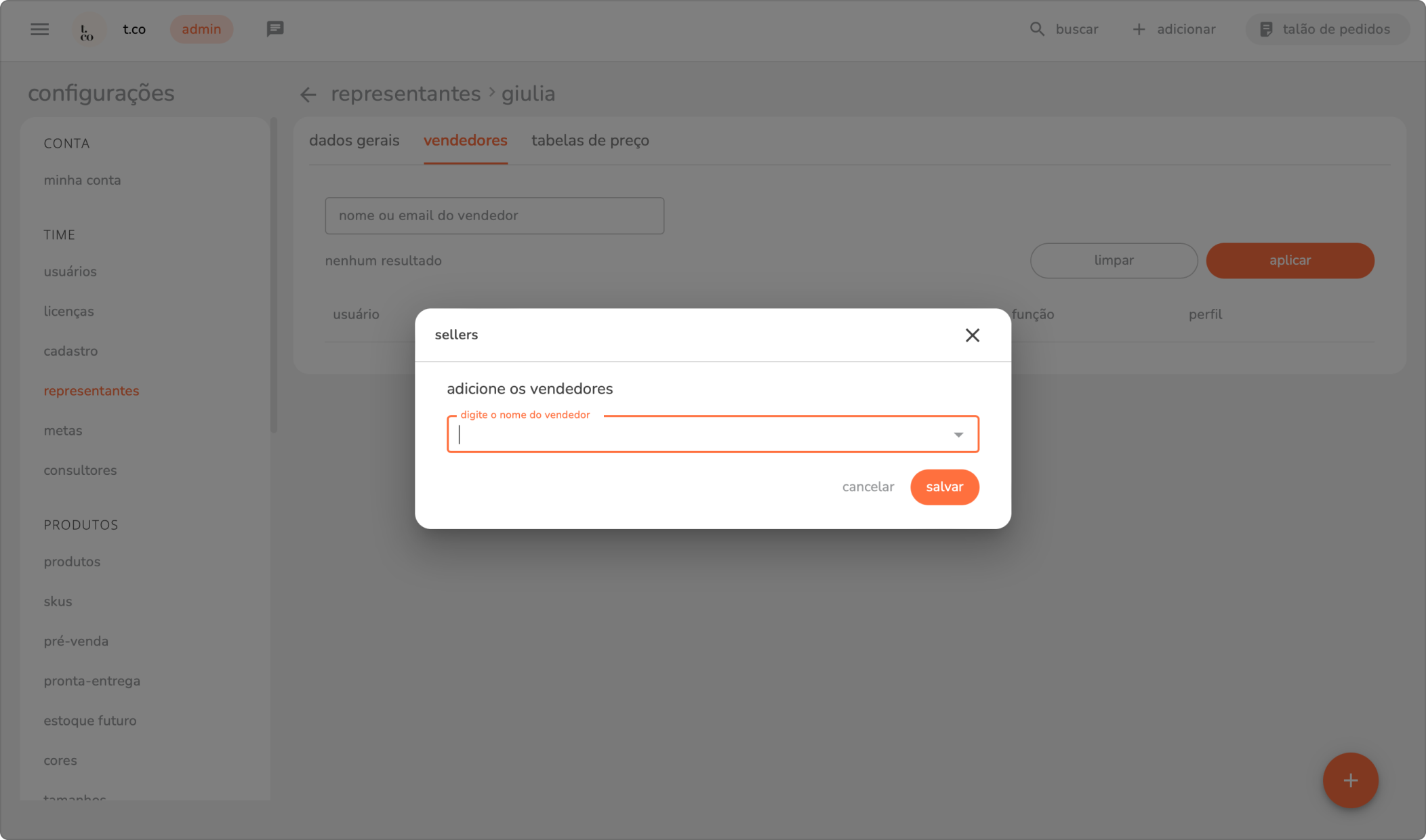Switch to the dados gerais tab
The height and width of the screenshot is (840, 1426).
[x=354, y=141]
